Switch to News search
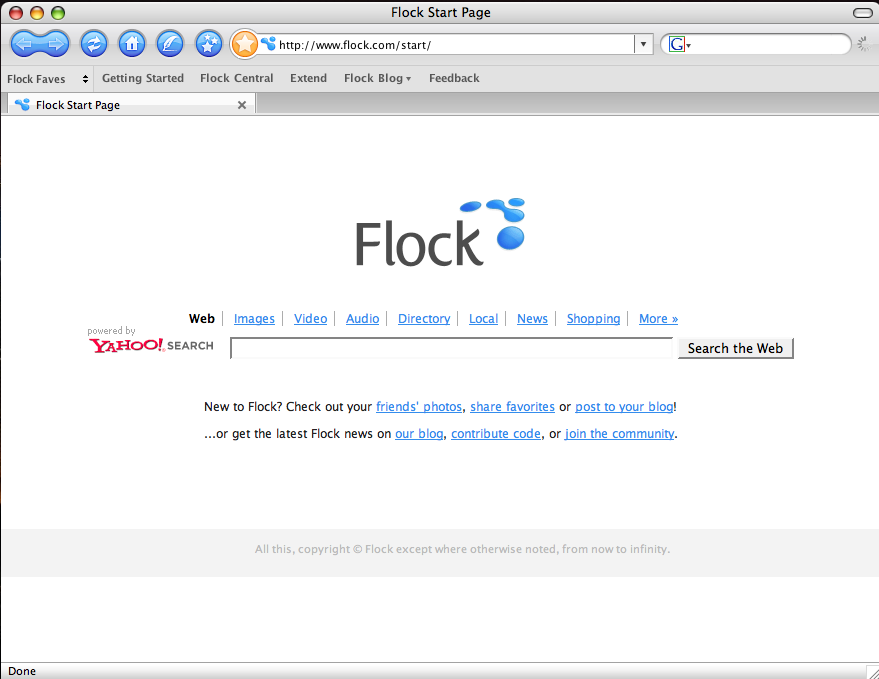The height and width of the screenshot is (679, 879). click(x=532, y=318)
